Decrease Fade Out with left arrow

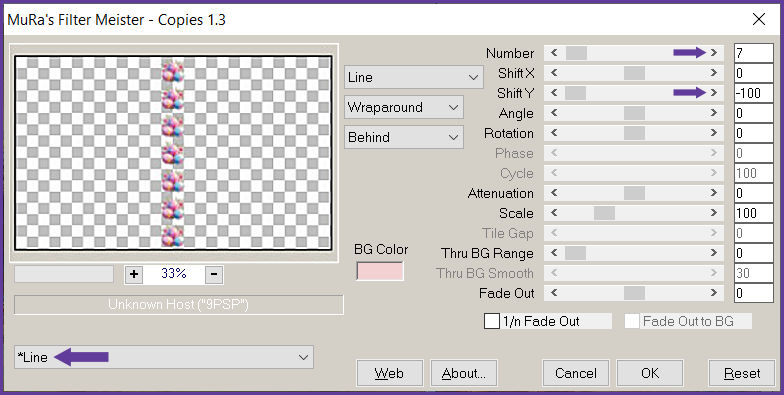point(554,292)
